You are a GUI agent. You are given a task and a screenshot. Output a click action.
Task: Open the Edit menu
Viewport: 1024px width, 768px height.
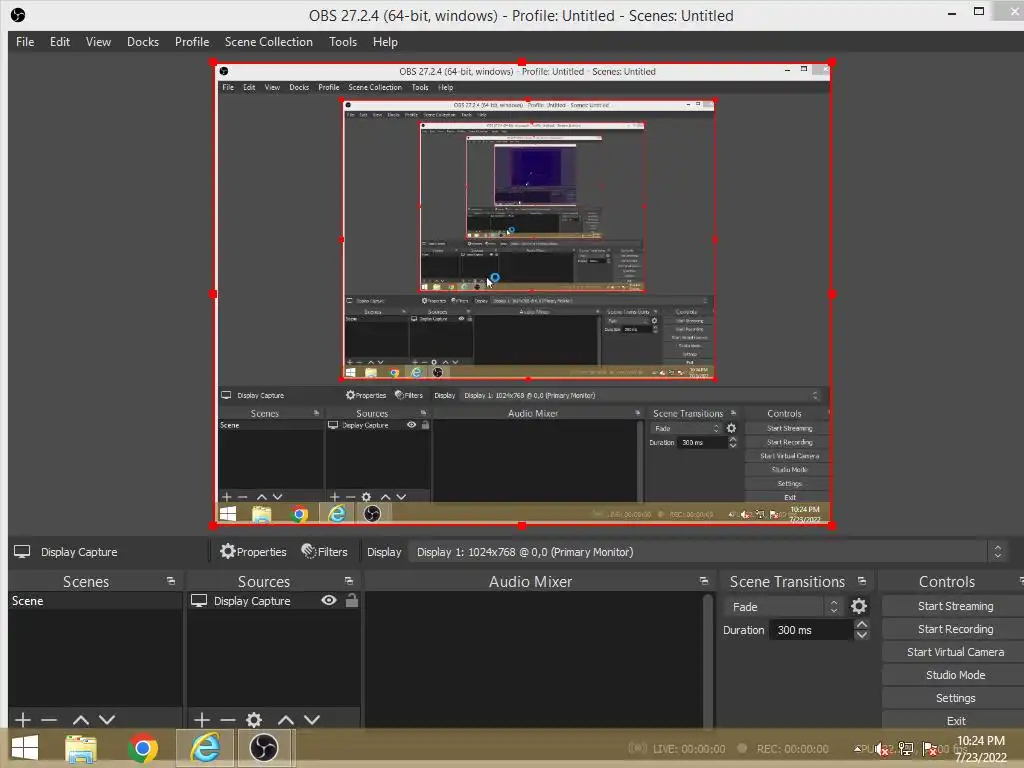click(59, 42)
